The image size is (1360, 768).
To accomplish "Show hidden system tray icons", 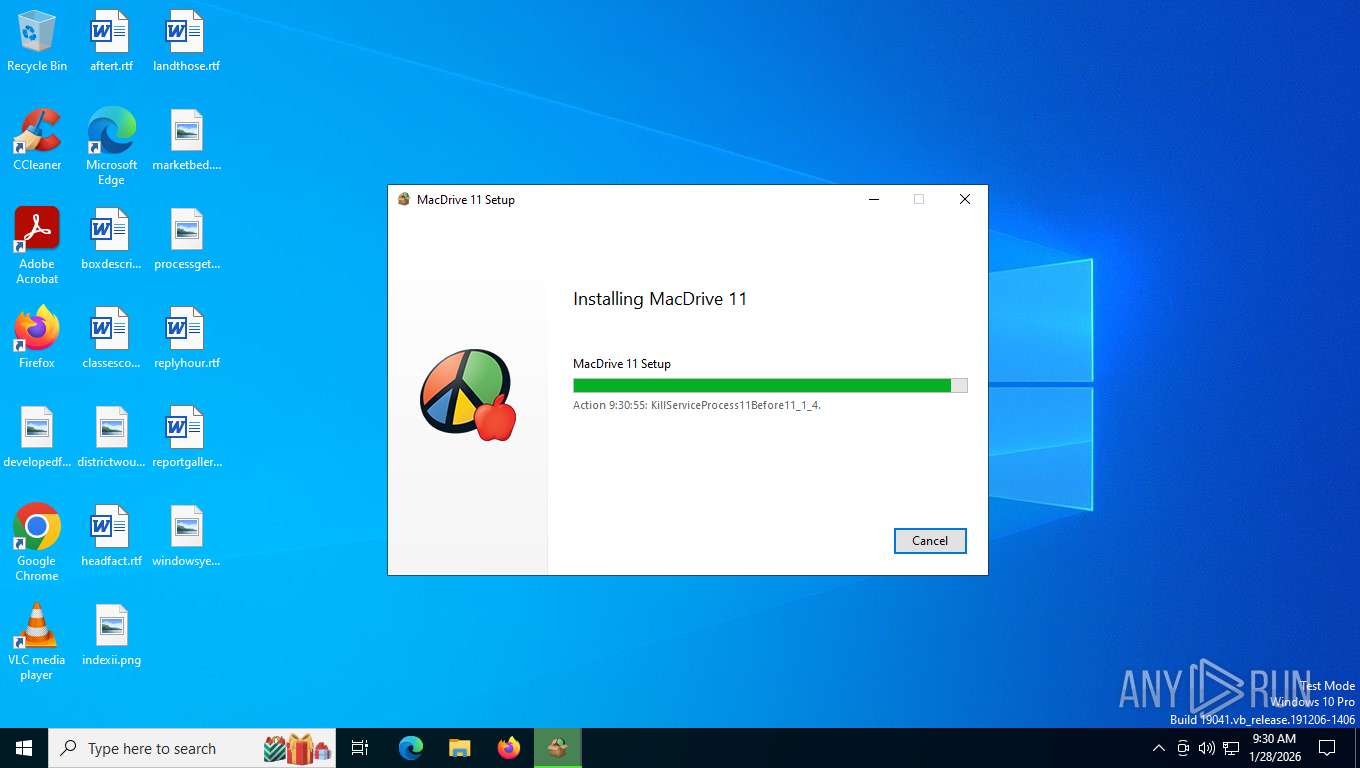I will click(1159, 748).
